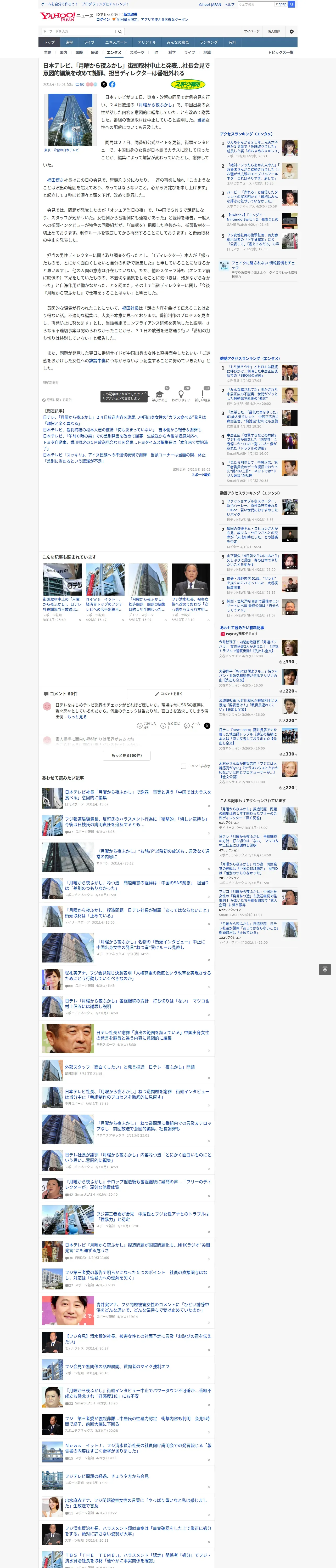
Task: Select the 有料 tab
Action: (232, 43)
